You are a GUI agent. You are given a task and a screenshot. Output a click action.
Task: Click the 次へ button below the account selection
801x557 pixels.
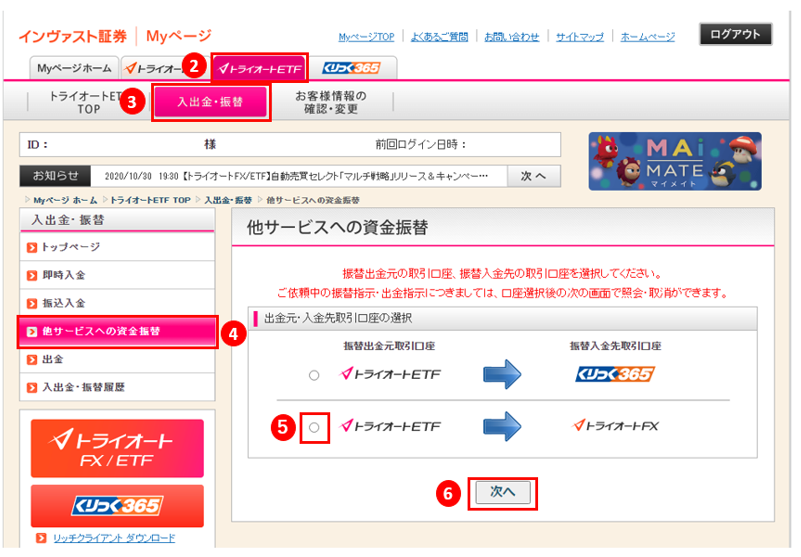point(503,493)
